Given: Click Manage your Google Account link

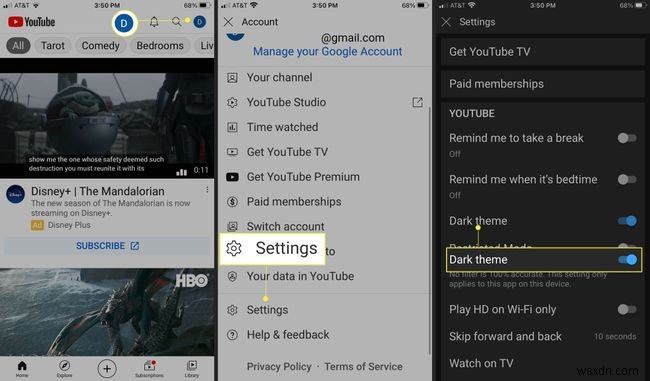Looking at the screenshot, I should tap(327, 51).
